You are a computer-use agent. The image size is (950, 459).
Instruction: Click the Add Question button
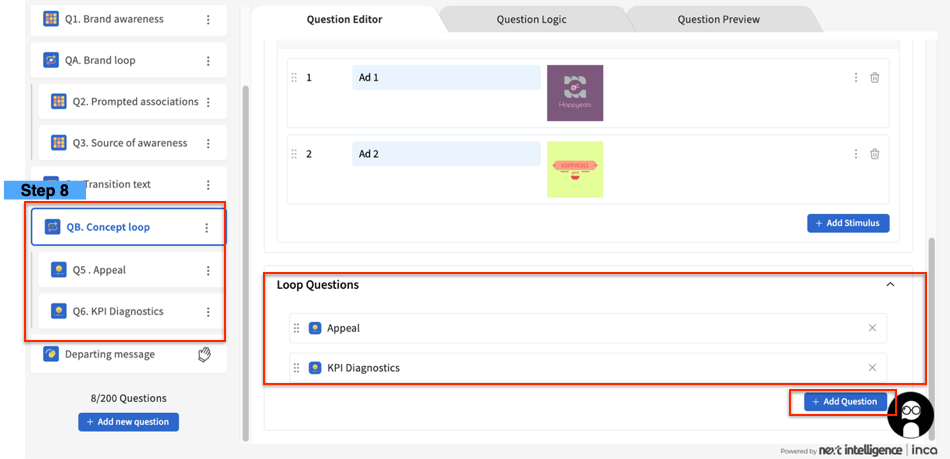tap(845, 402)
